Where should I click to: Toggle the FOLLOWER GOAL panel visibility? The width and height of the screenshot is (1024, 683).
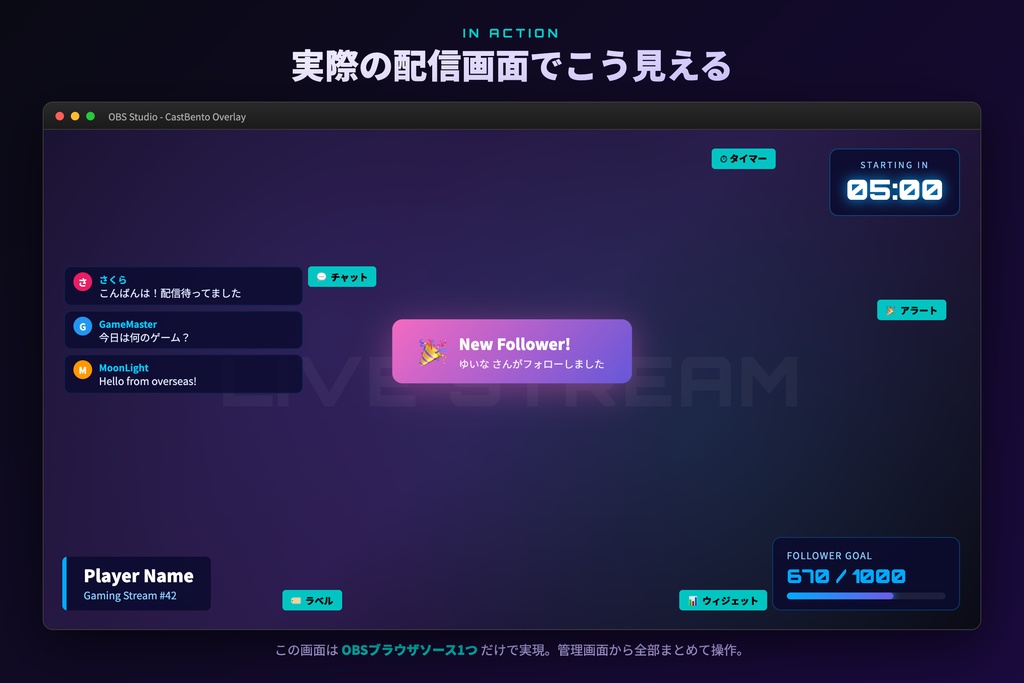pos(866,575)
